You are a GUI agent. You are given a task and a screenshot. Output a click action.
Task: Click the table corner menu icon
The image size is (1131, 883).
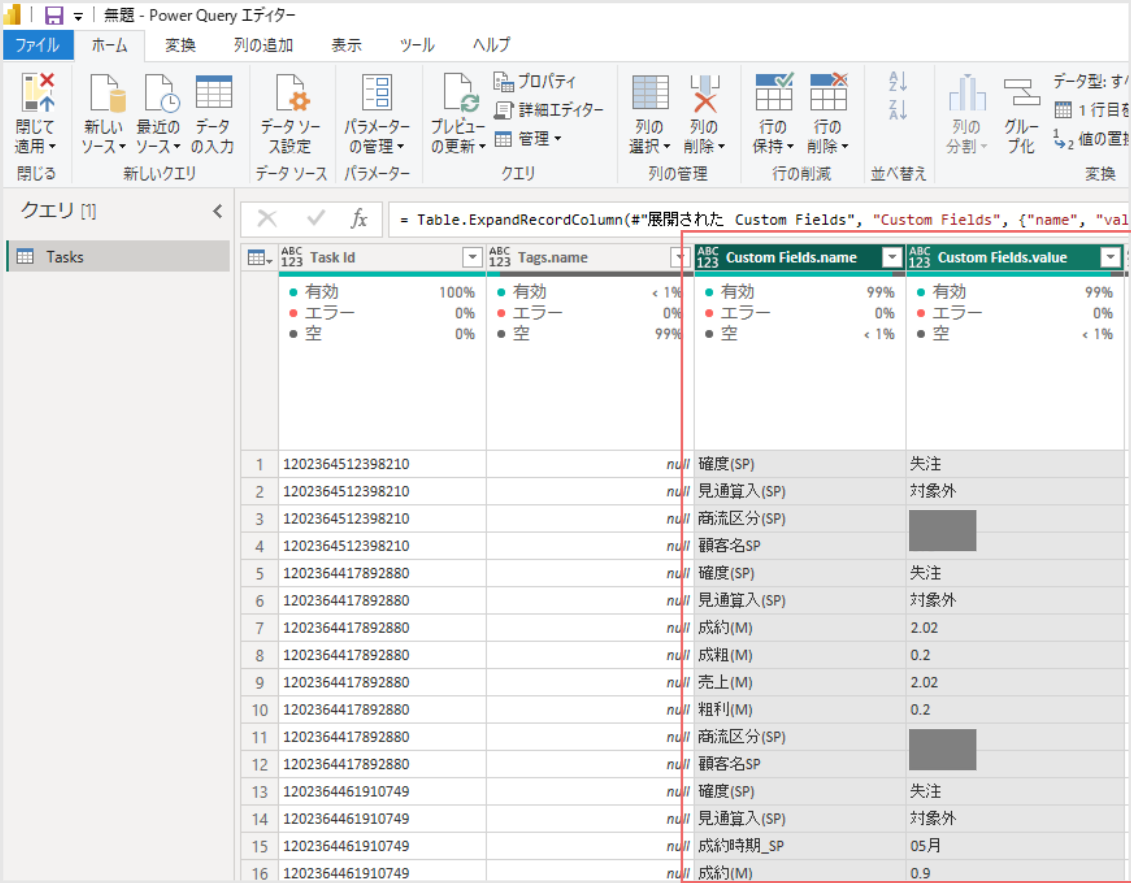(260, 258)
